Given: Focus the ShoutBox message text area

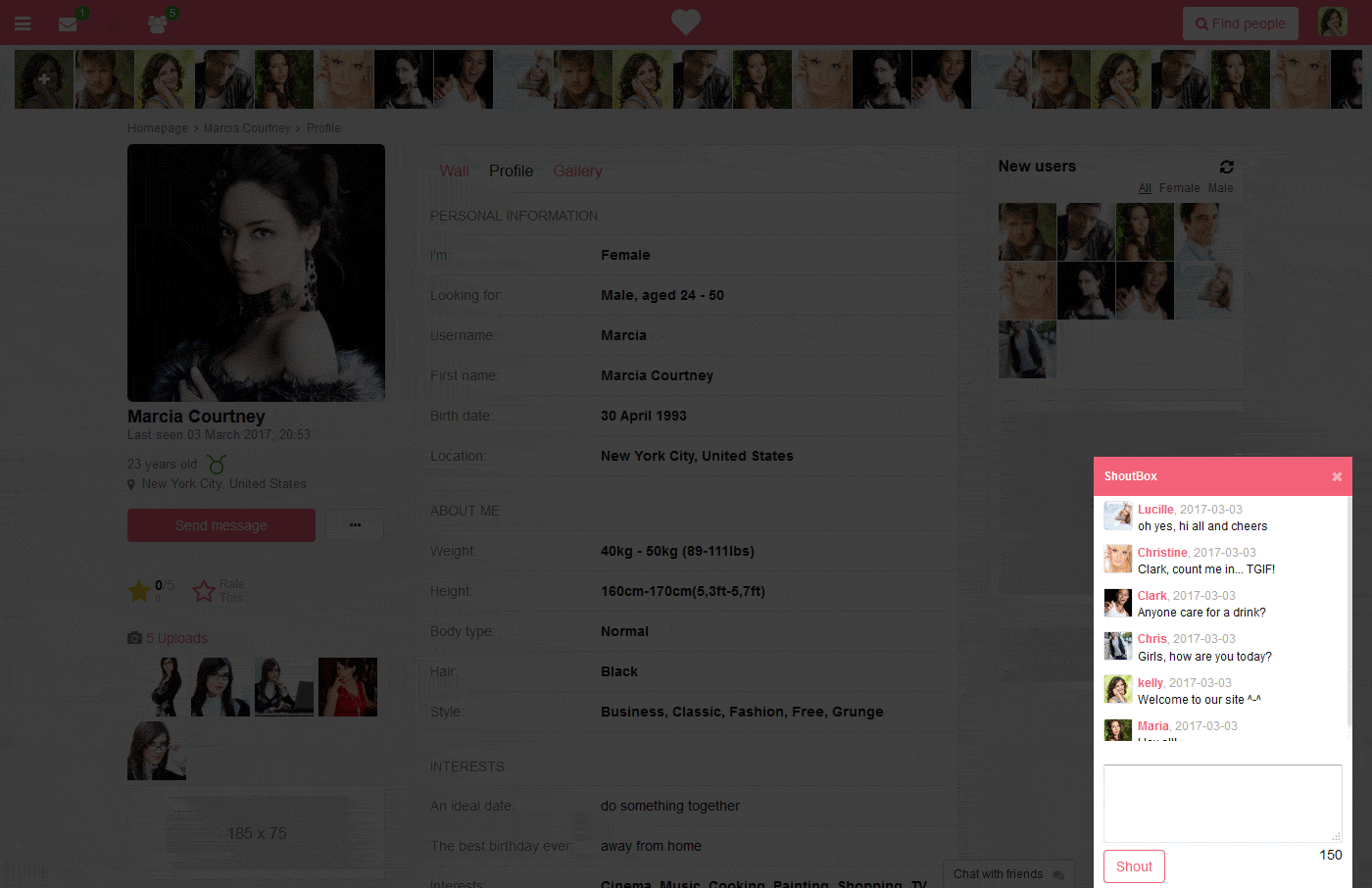Looking at the screenshot, I should click(x=1223, y=804).
